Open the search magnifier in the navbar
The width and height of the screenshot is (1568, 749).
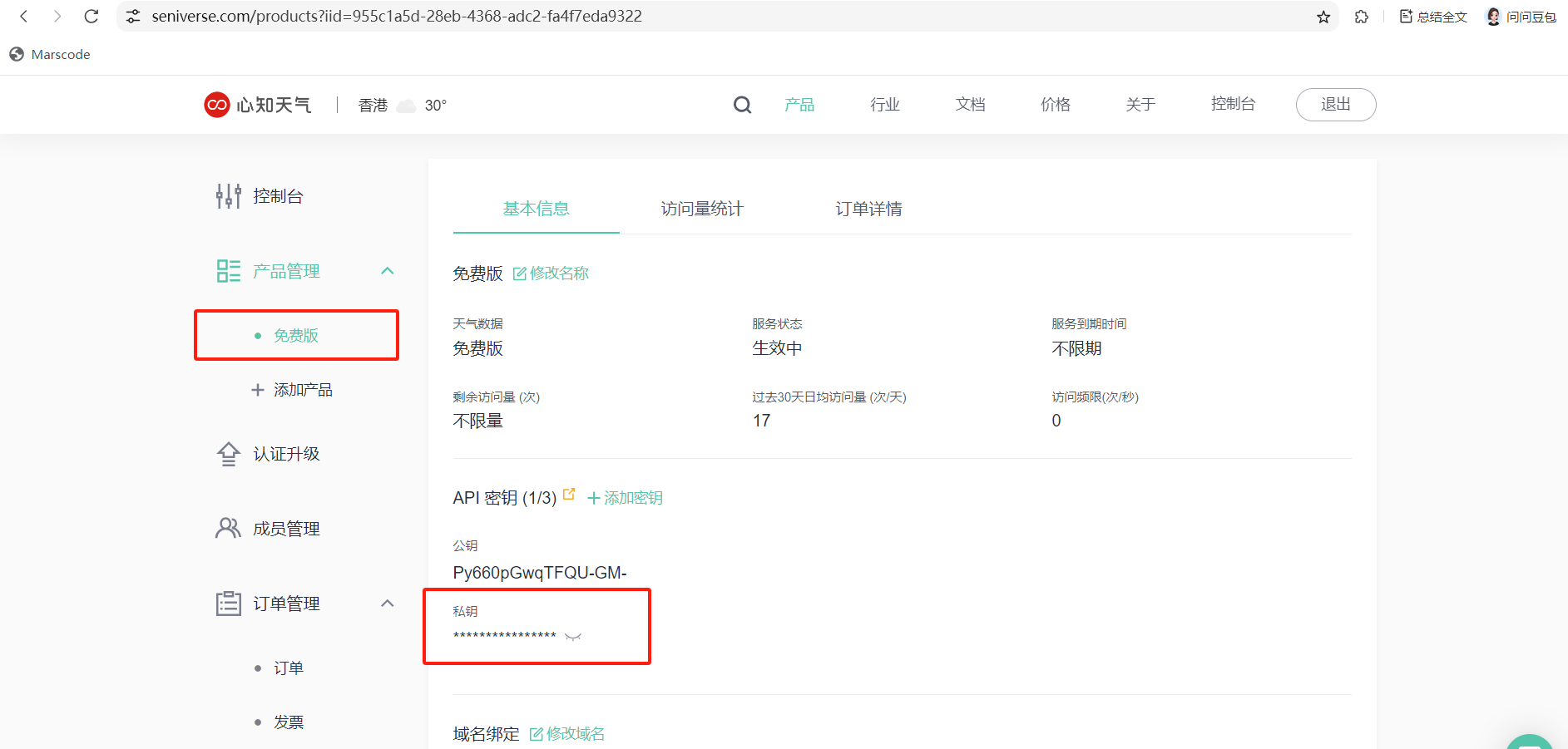pos(741,104)
